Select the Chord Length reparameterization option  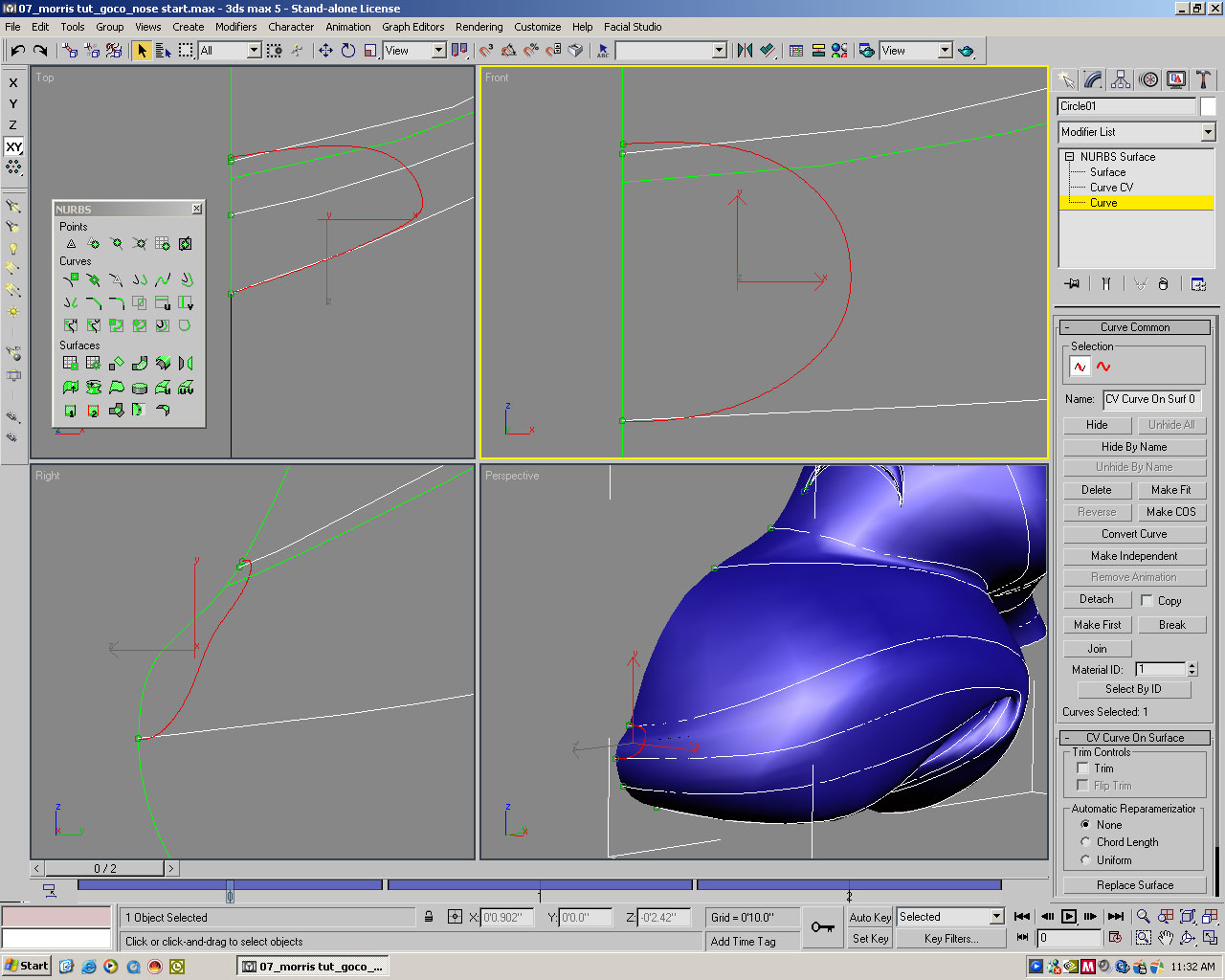point(1085,842)
